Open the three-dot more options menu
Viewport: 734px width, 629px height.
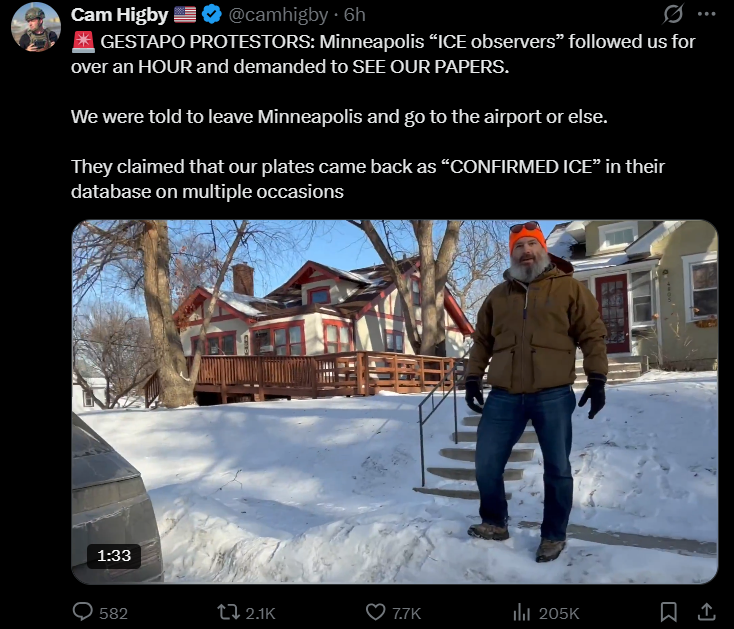coord(706,14)
